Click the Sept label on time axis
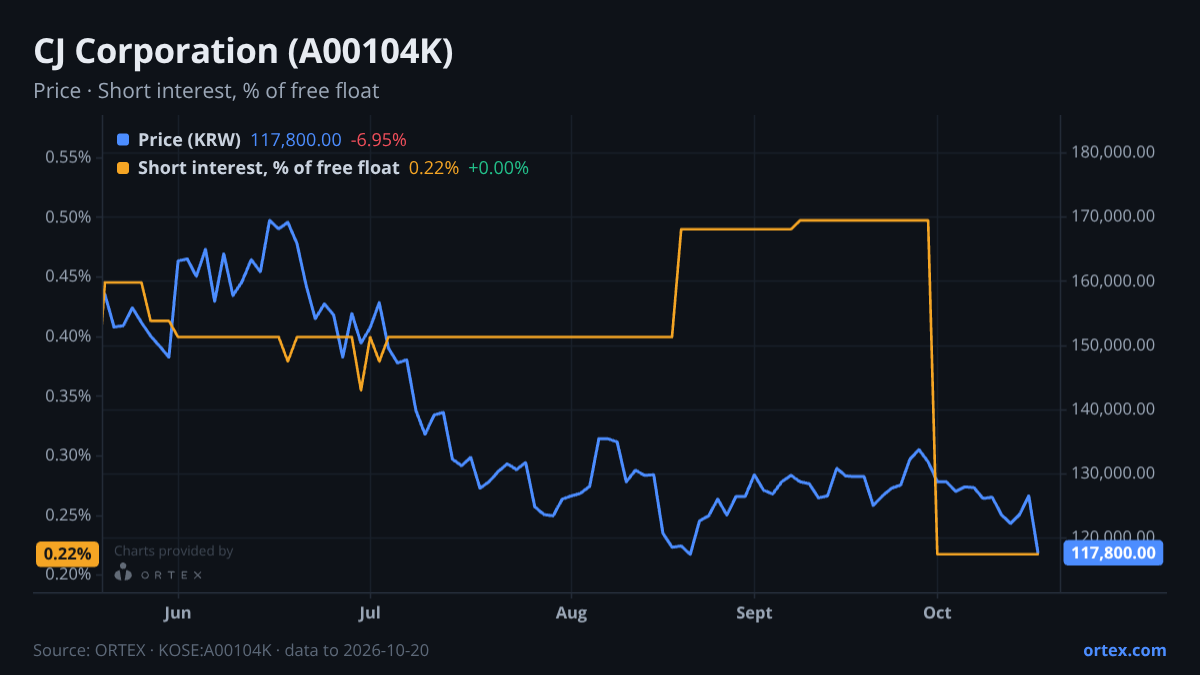This screenshot has width=1200, height=675. (x=754, y=612)
